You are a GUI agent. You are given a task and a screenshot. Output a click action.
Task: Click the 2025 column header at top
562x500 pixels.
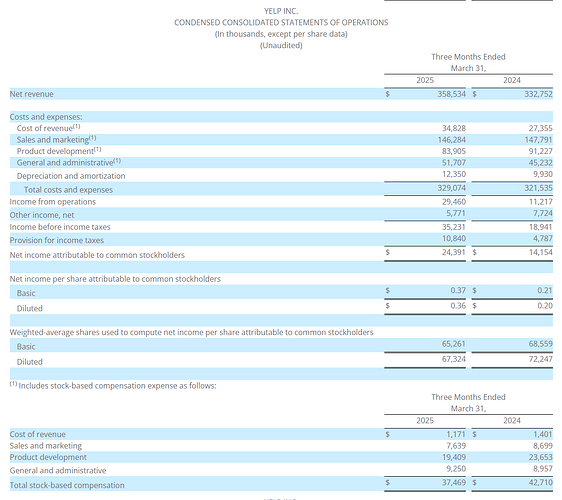point(425,80)
